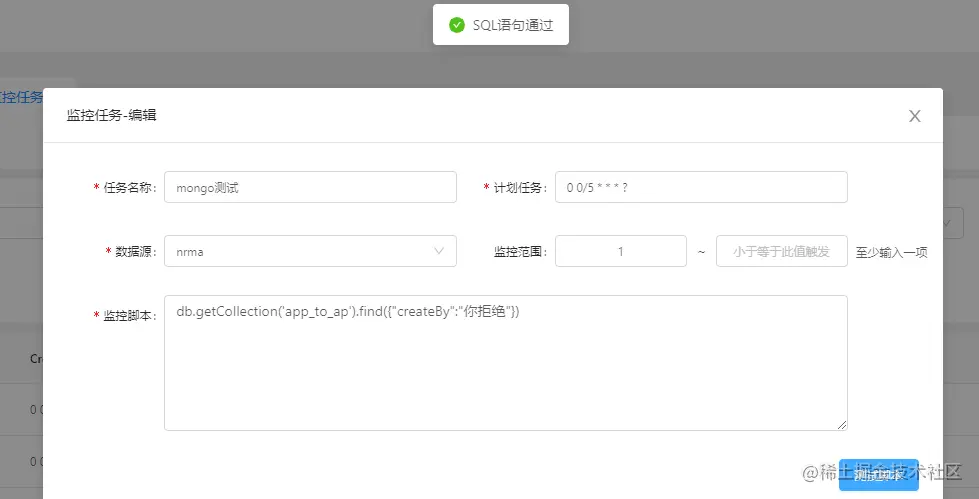The height and width of the screenshot is (499, 979).
Task: Click the 计划任务 cron expression field
Action: point(701,187)
